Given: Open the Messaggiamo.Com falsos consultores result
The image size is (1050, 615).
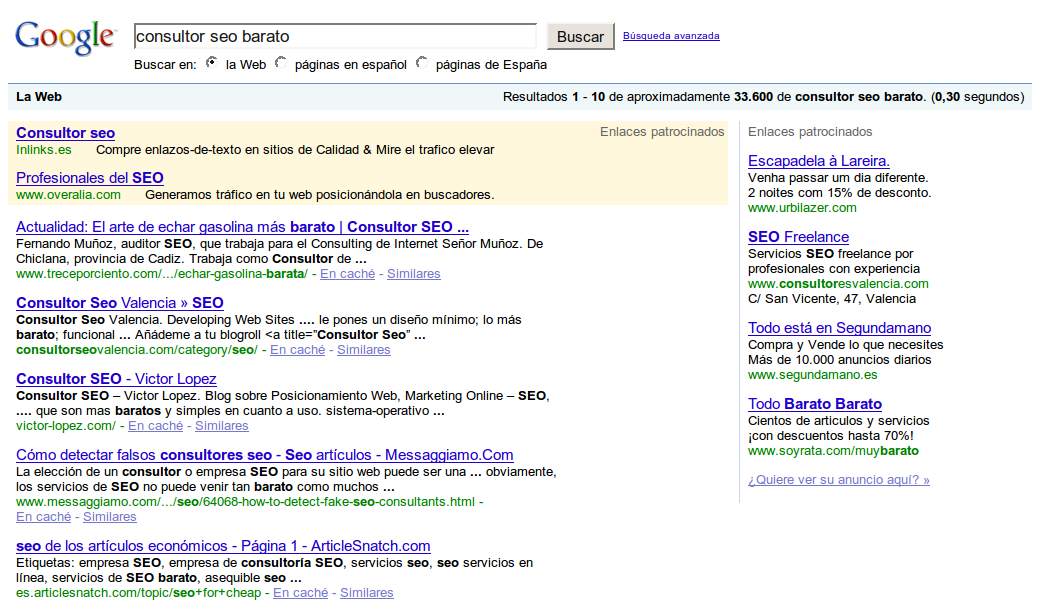Looking at the screenshot, I should [x=265, y=455].
